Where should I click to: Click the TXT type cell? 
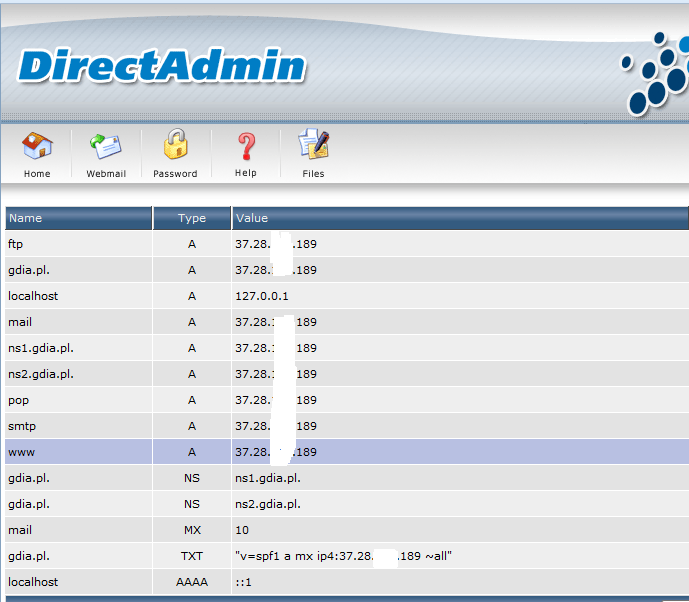tap(192, 556)
